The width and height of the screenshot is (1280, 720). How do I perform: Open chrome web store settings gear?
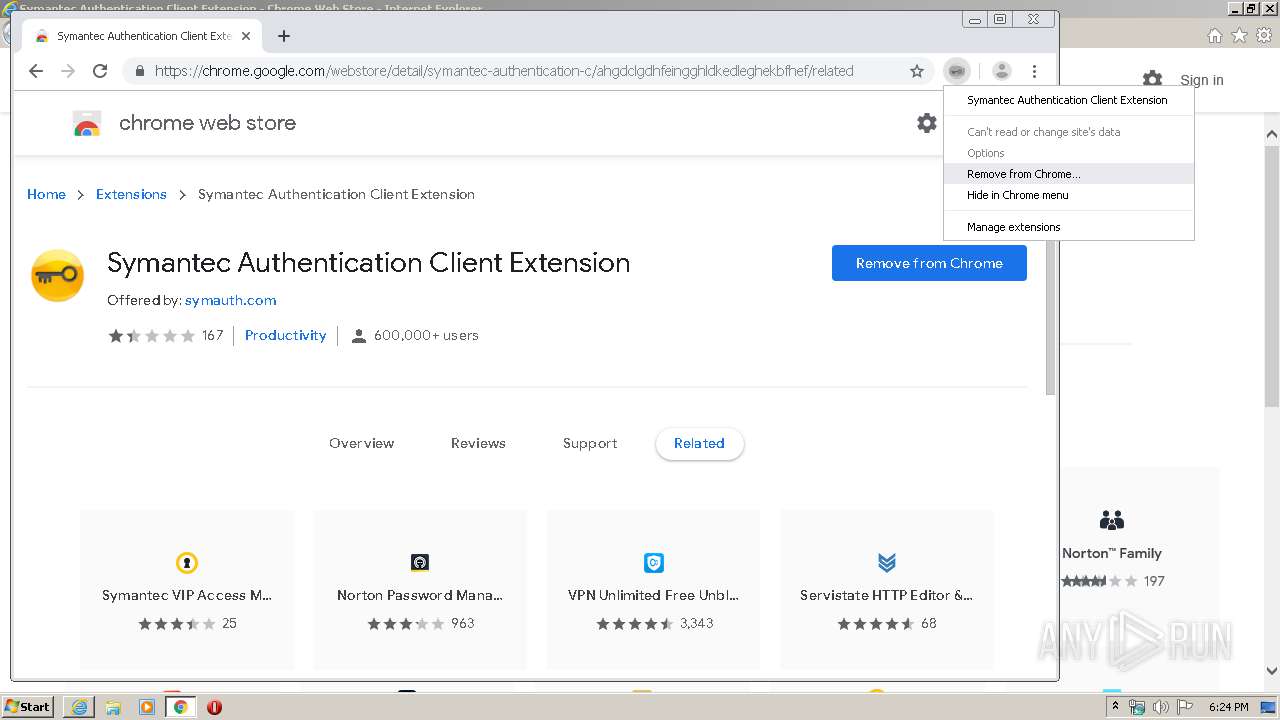click(927, 123)
